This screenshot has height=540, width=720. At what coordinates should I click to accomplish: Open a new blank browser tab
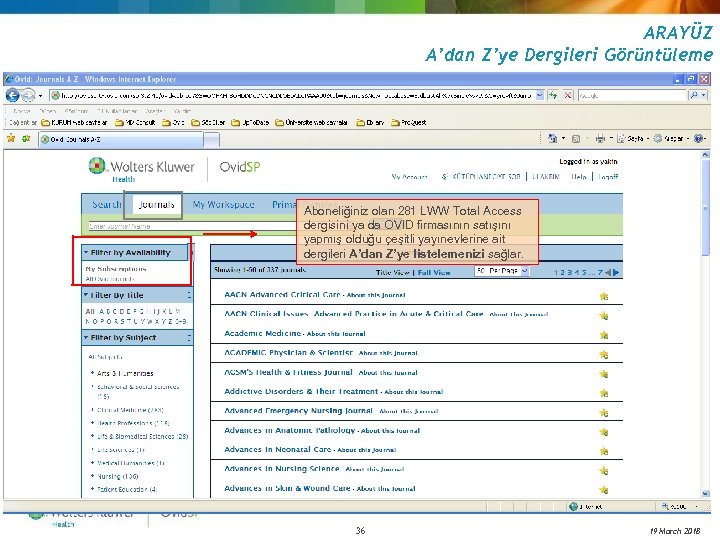(x=211, y=140)
